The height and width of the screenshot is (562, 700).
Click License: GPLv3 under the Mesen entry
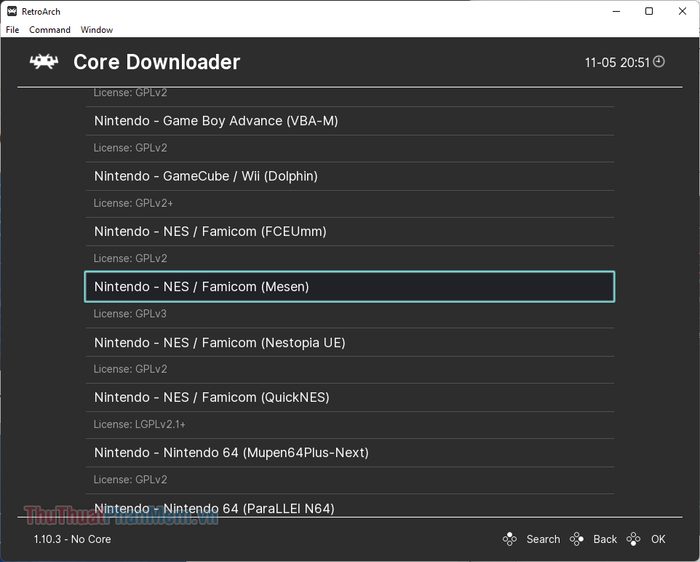(x=130, y=314)
